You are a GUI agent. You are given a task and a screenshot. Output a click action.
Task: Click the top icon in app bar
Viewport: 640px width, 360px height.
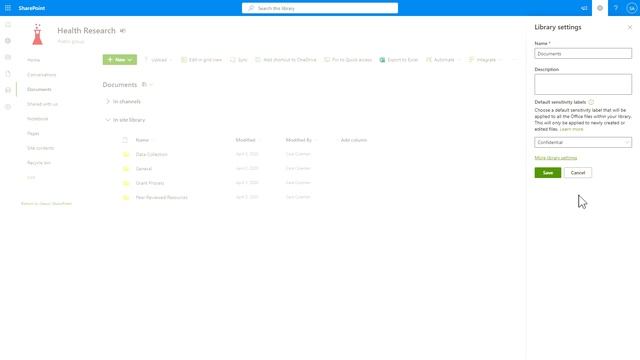click(x=8, y=24)
